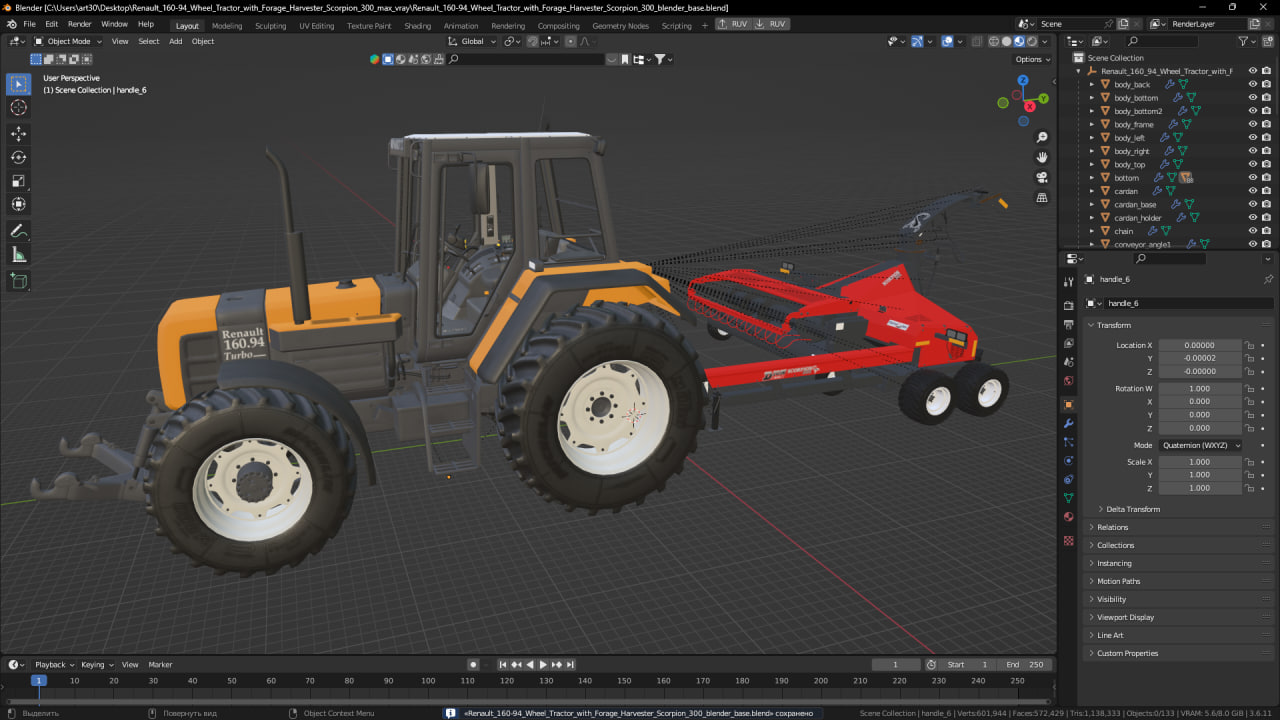Screen dimensions: 1280x720
Task: Switch to Wireframe viewport shading
Action: pos(994,42)
